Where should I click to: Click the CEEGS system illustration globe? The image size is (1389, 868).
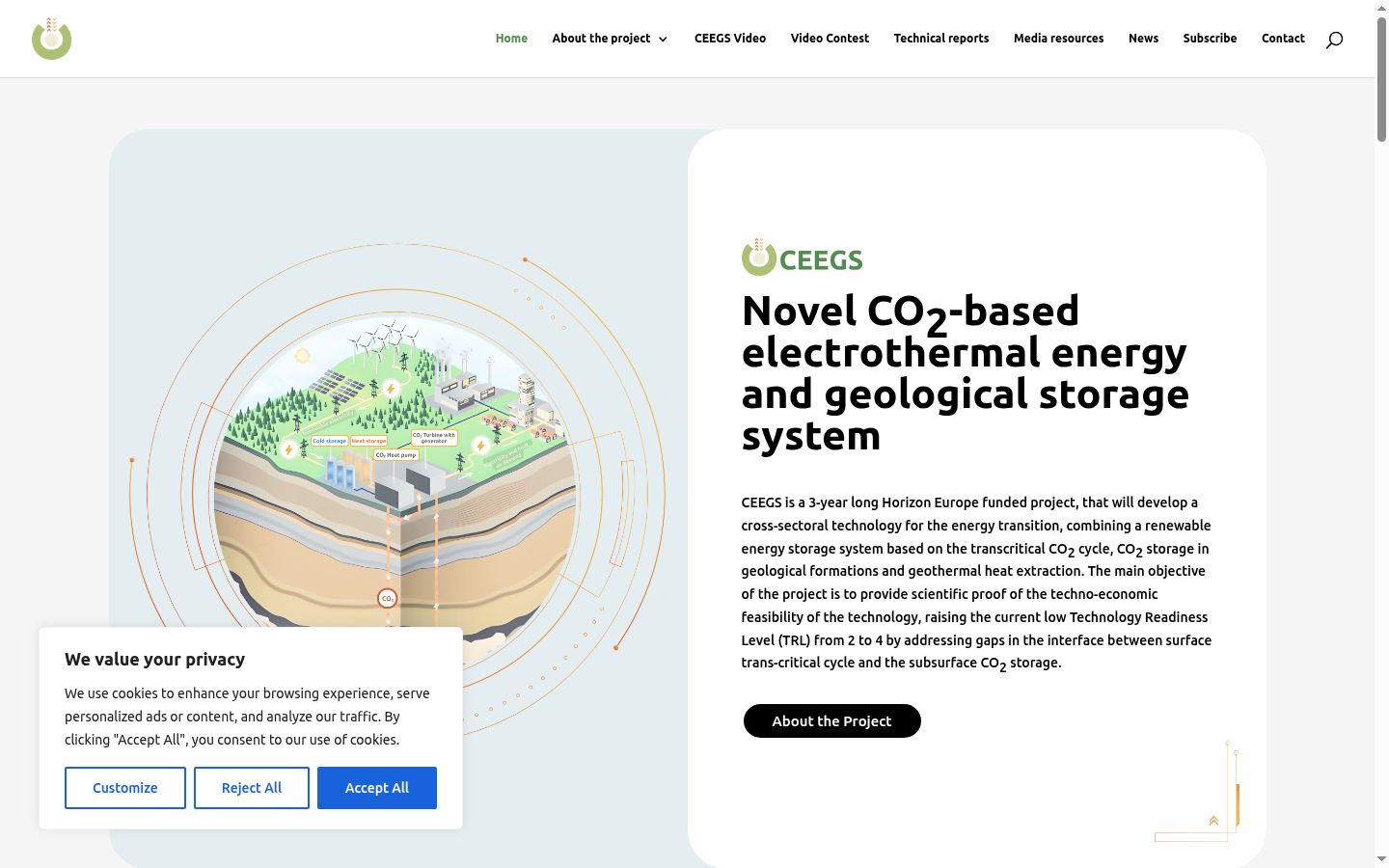pyautogui.click(x=395, y=492)
